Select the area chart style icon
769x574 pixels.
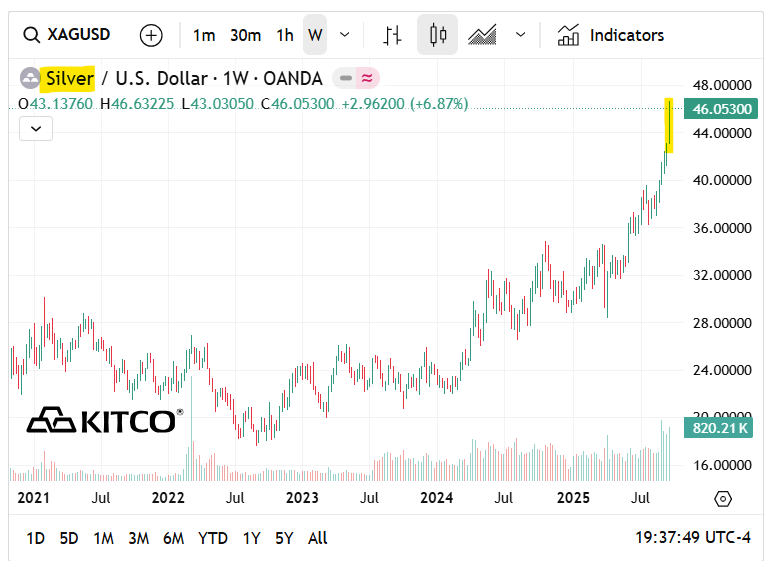(482, 35)
